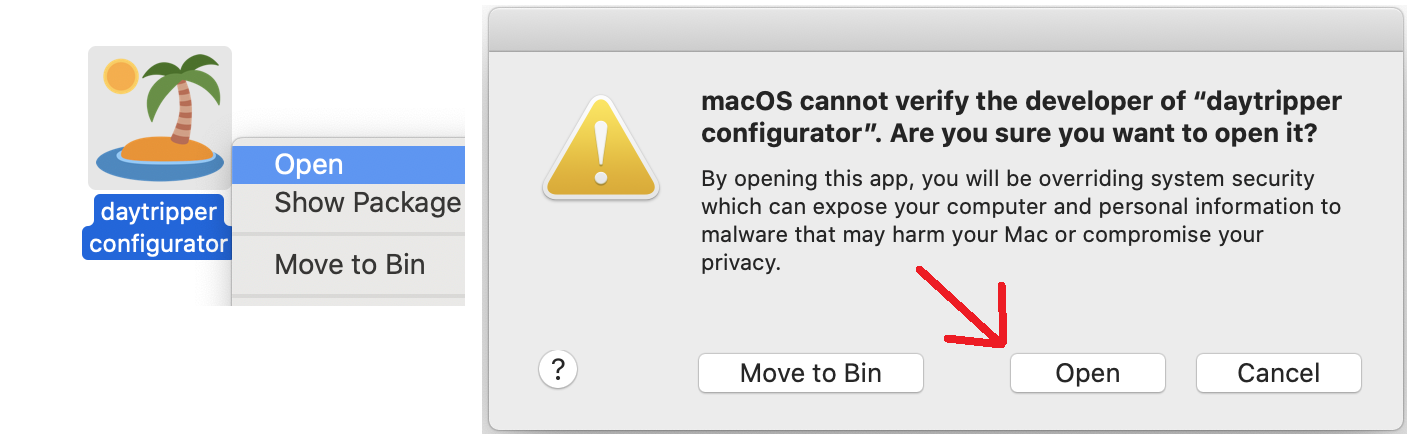Click the dialog's Move to Bin button
Image resolution: width=1412 pixels, height=438 pixels.
click(810, 373)
